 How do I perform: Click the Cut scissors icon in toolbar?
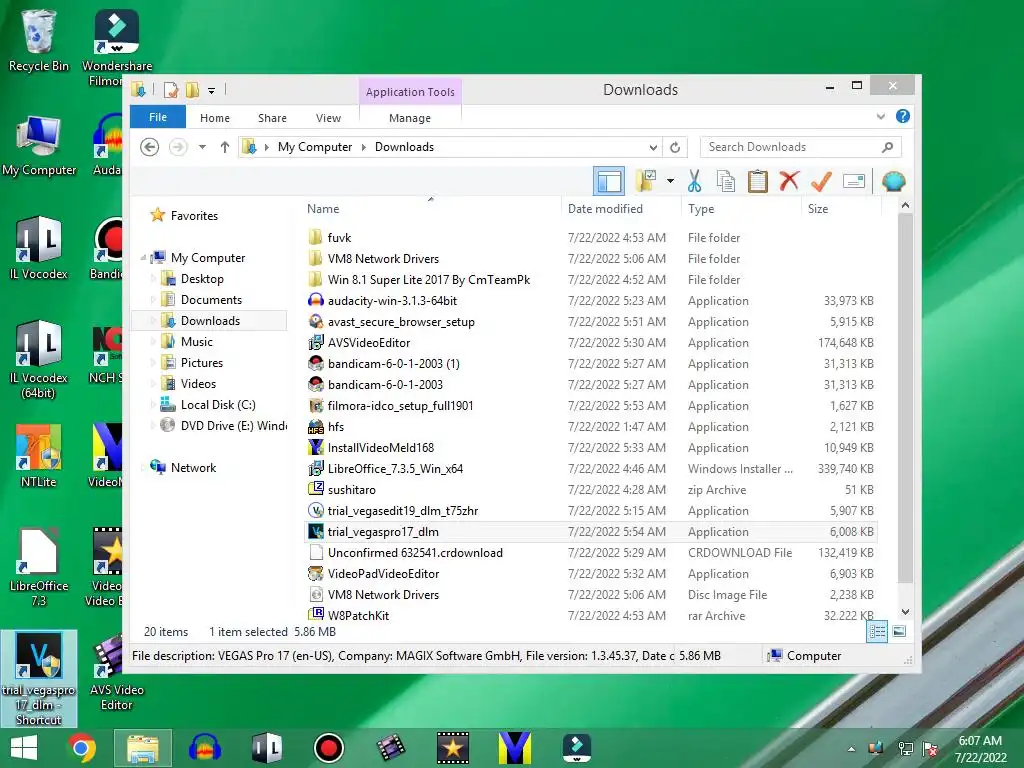pos(694,181)
